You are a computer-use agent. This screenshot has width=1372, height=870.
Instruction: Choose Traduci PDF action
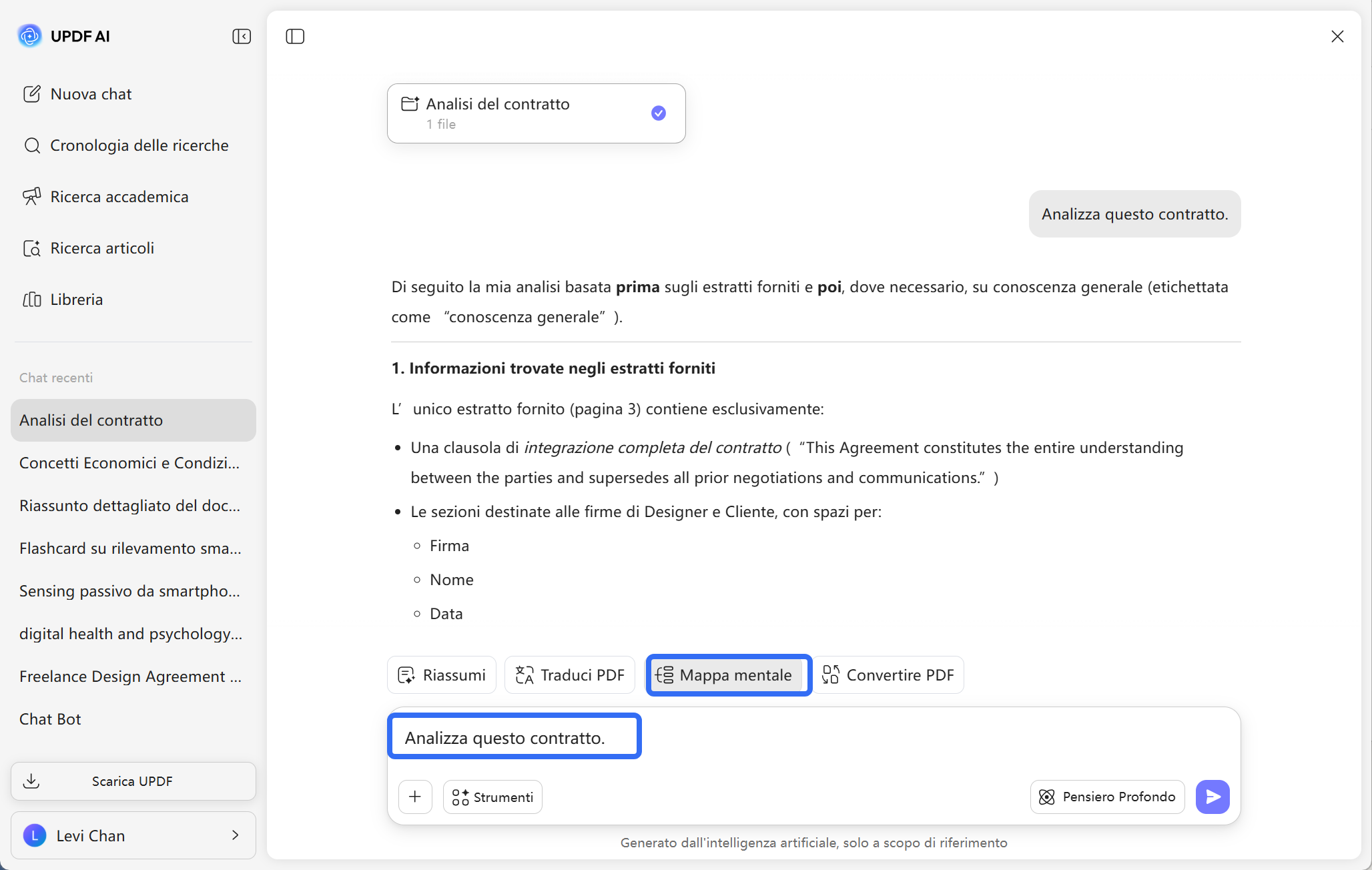coord(569,675)
